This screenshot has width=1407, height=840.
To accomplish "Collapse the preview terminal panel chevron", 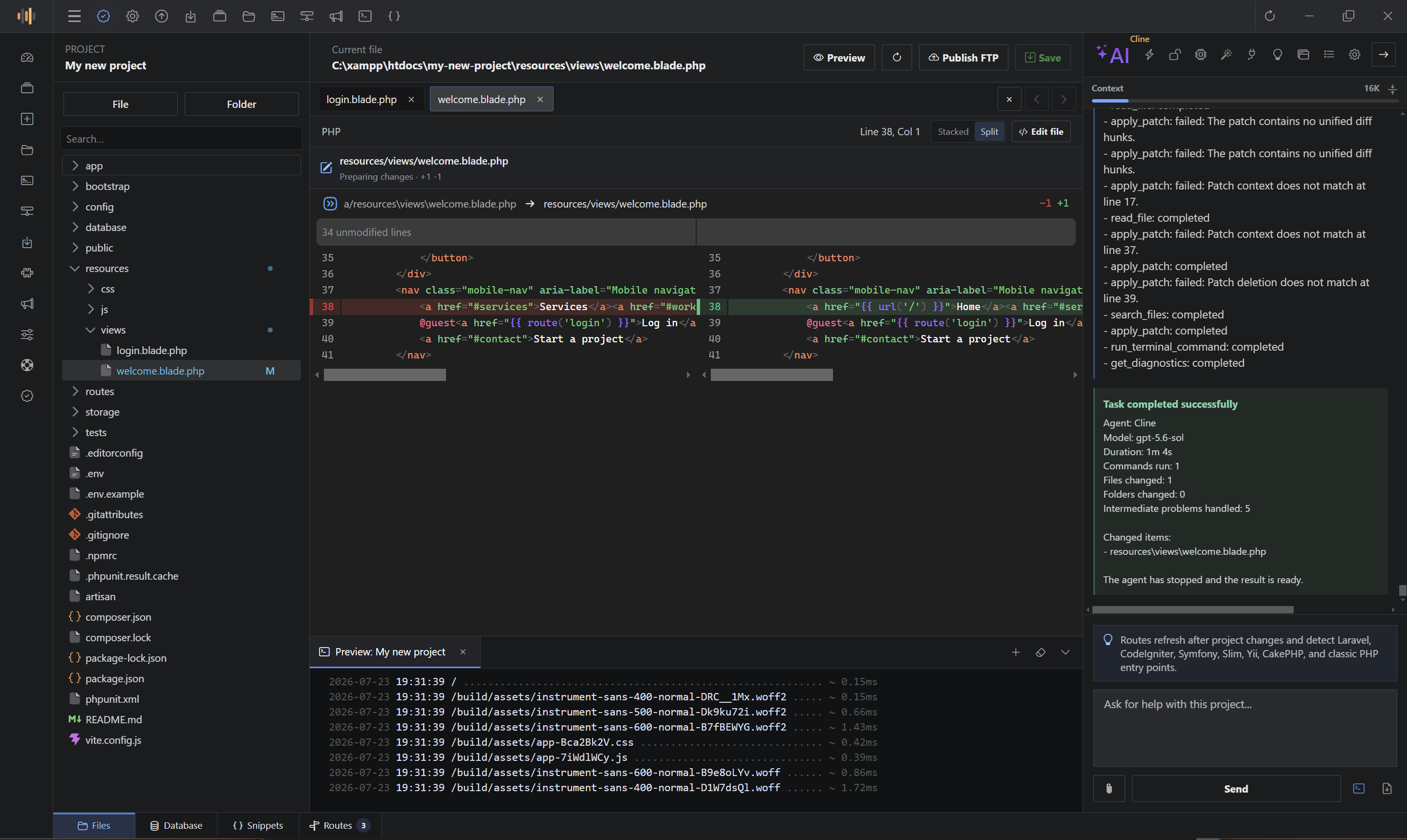I will 1065,652.
